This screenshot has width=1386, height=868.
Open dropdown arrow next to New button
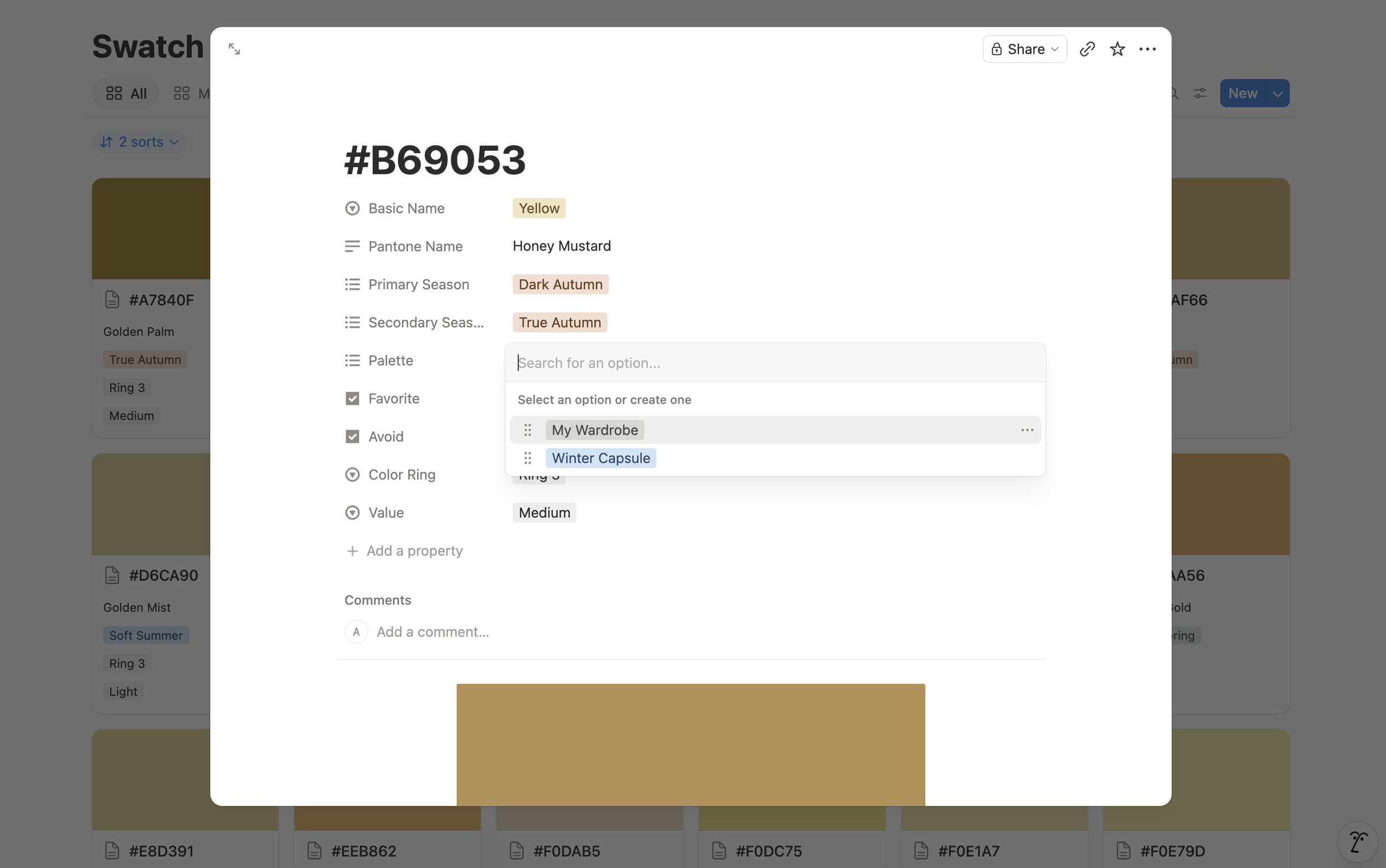click(x=1277, y=94)
